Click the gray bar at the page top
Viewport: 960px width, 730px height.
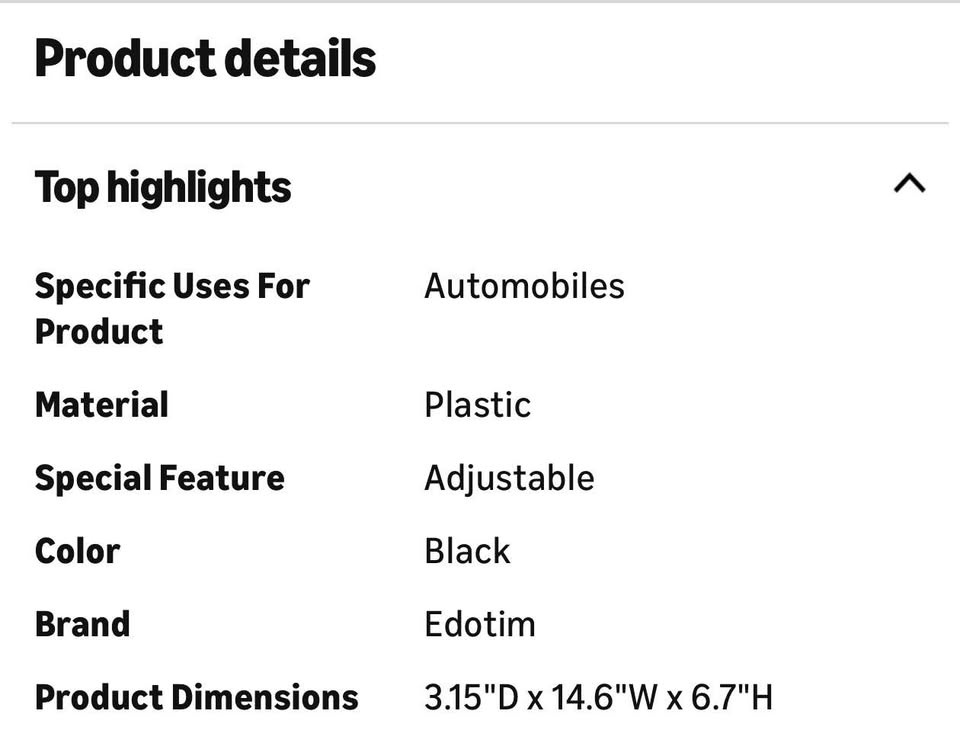click(480, 2)
